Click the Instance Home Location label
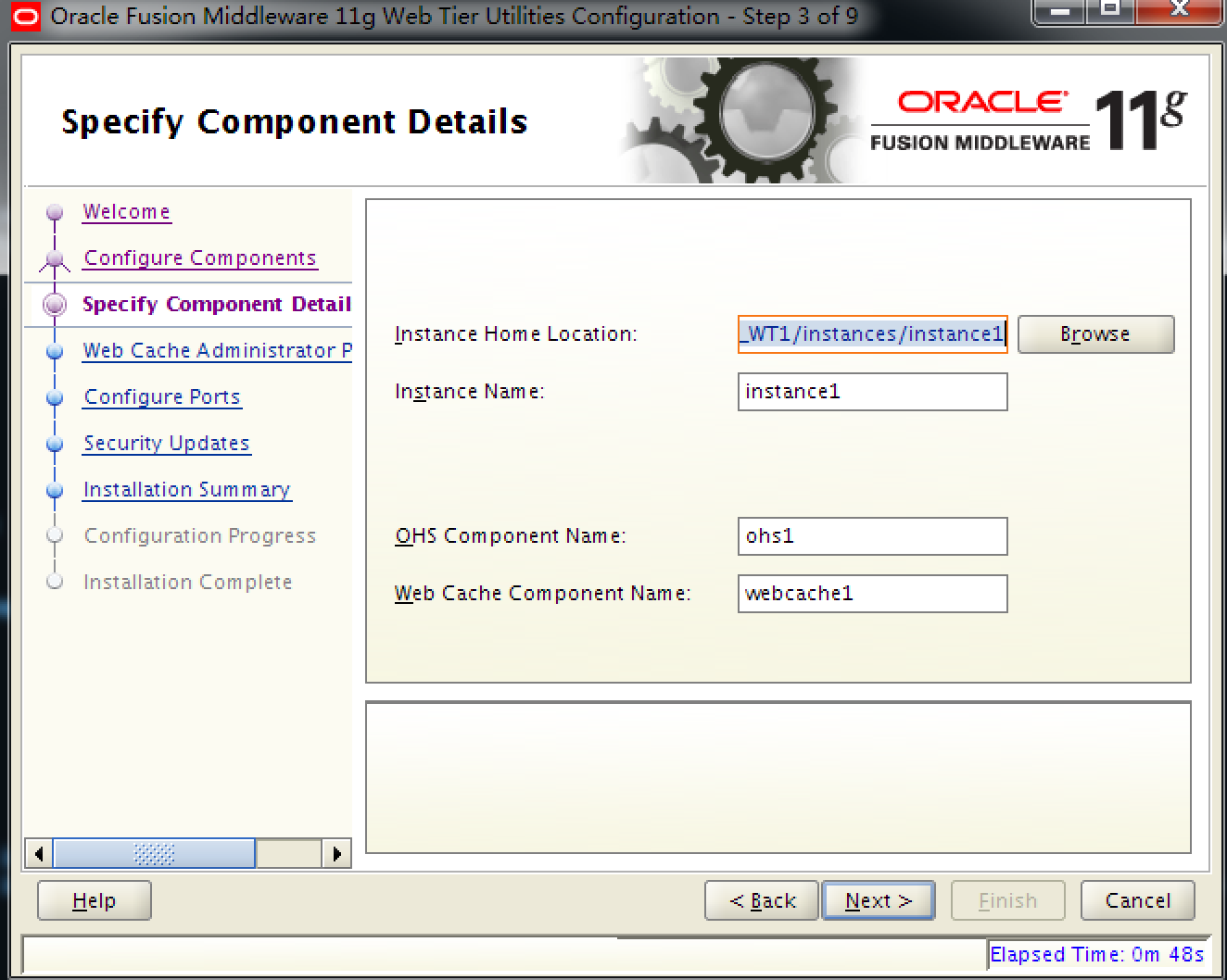Viewport: 1227px width, 980px height. tap(516, 334)
